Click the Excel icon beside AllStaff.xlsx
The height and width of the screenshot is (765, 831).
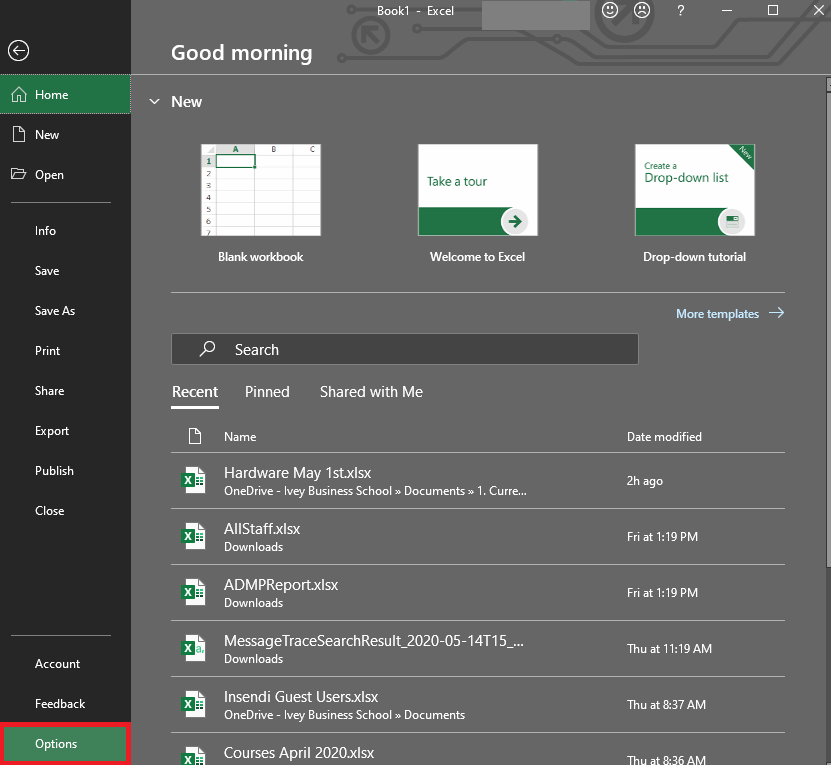point(192,537)
